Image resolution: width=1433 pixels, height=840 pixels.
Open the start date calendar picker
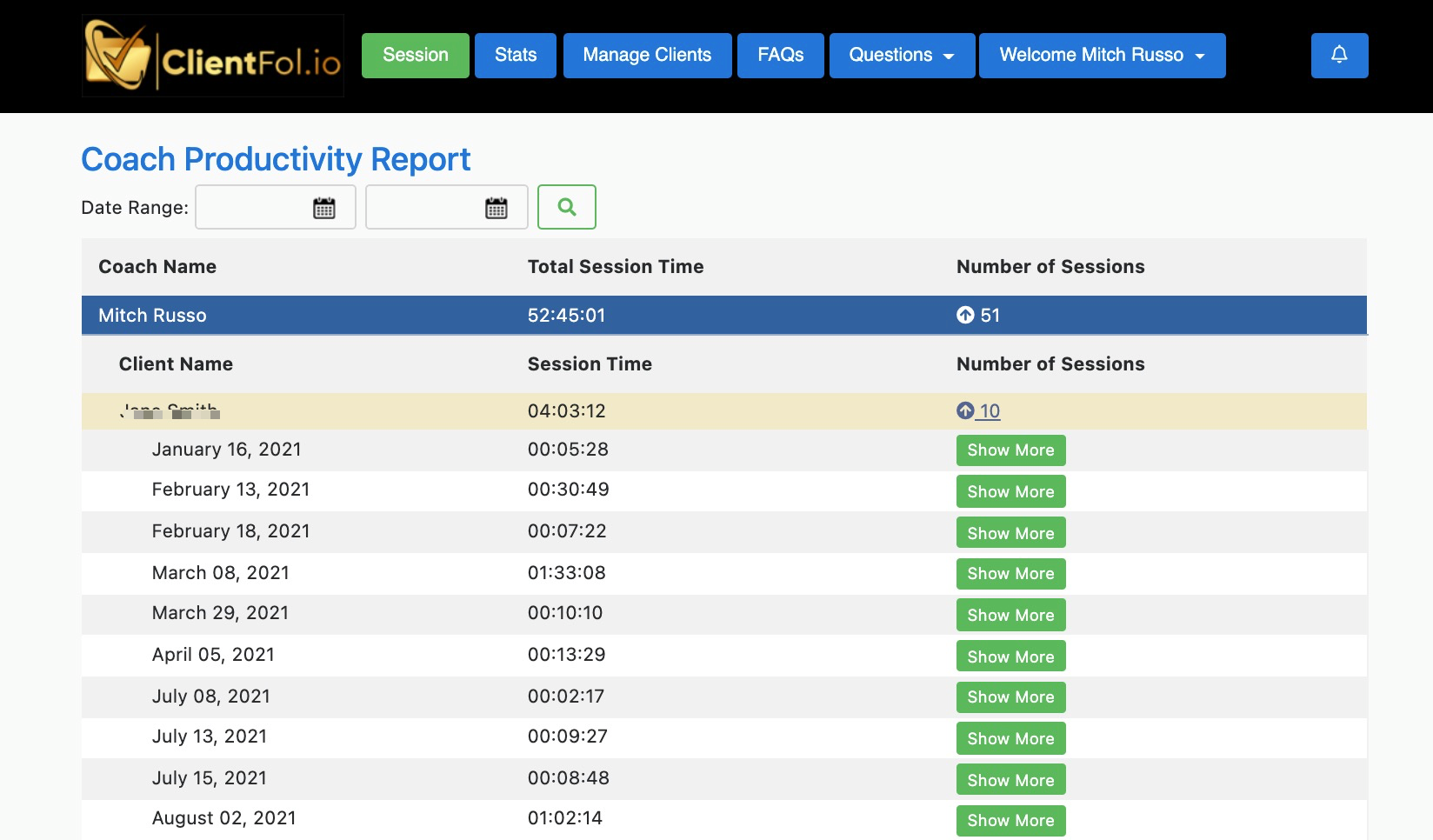324,208
